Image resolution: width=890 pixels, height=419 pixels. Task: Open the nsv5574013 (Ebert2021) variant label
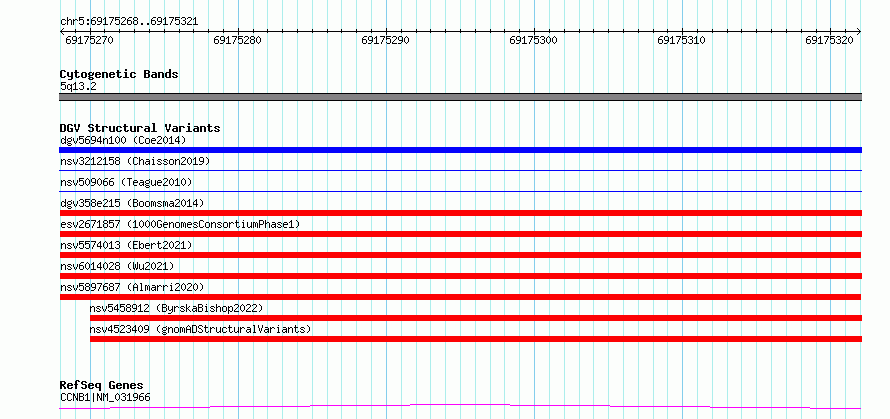click(x=126, y=245)
